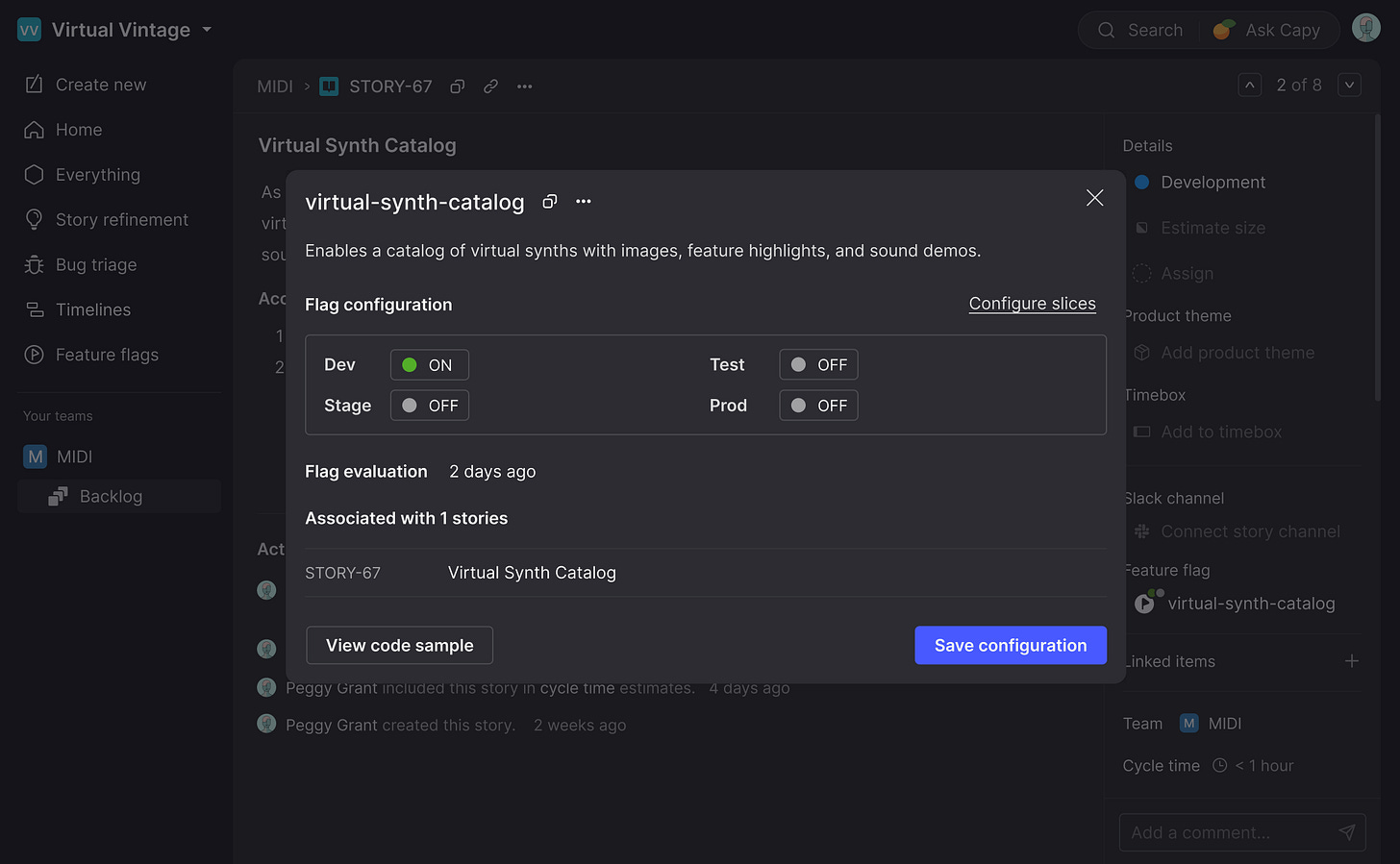Click the STORY-67 story type icon
The image size is (1400, 864).
point(329,86)
